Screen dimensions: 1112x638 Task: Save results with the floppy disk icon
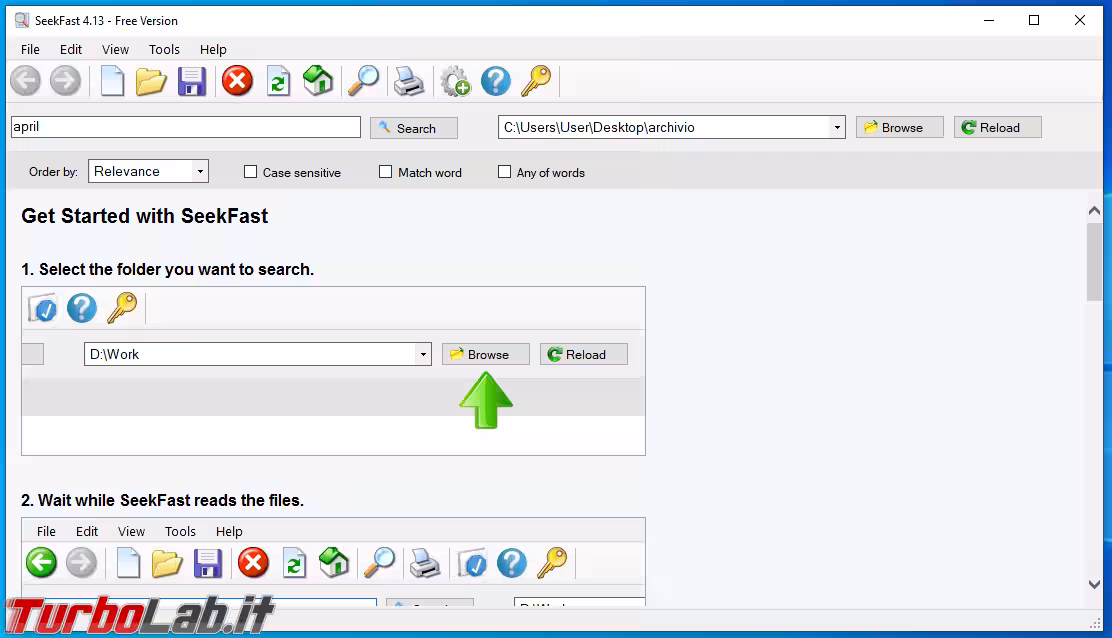(191, 82)
